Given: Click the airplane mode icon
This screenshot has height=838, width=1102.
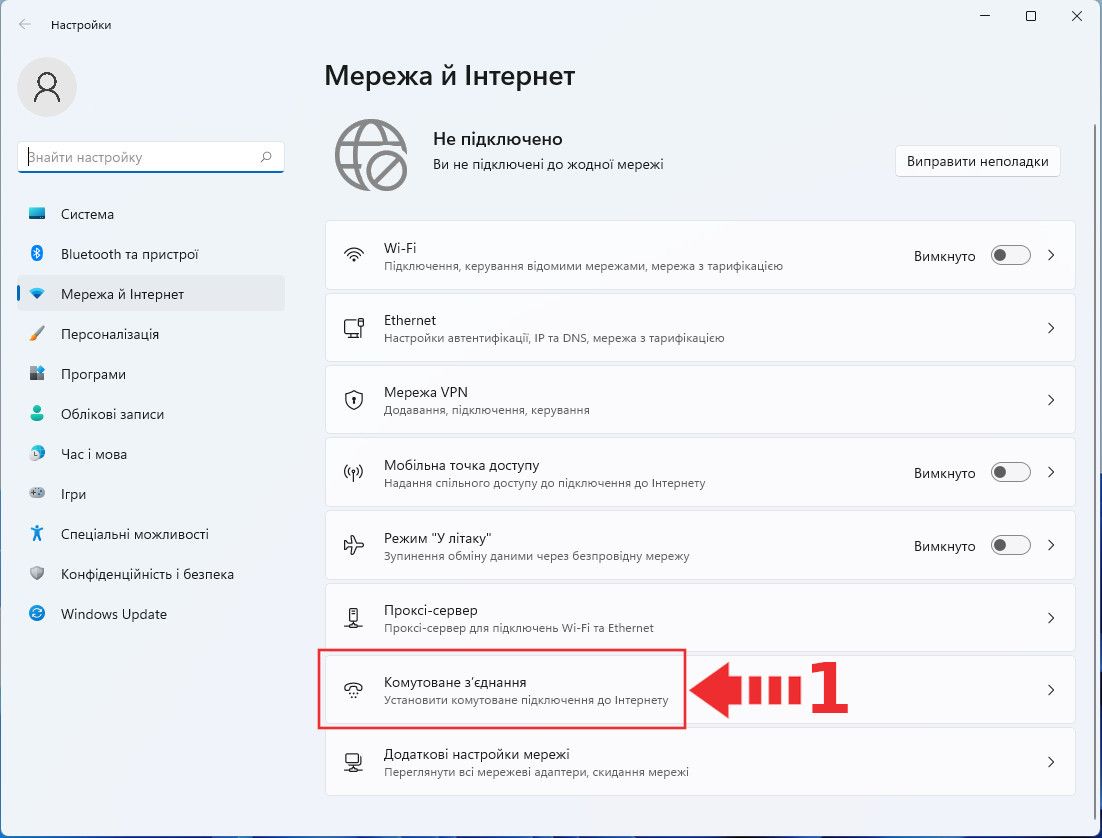Looking at the screenshot, I should tap(354, 545).
